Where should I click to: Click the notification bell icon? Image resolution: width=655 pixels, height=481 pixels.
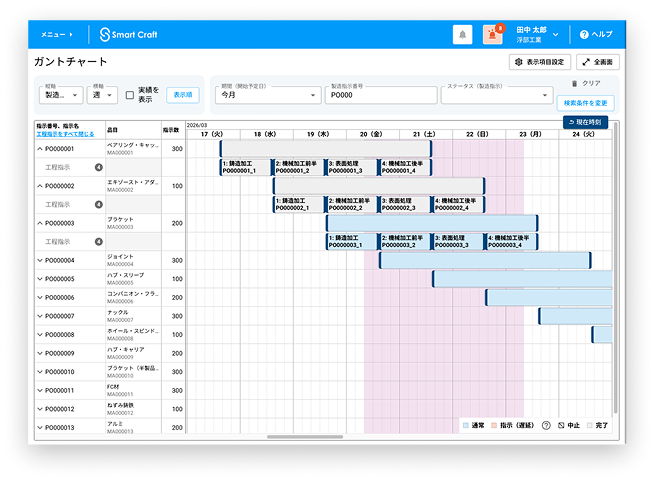pos(462,35)
